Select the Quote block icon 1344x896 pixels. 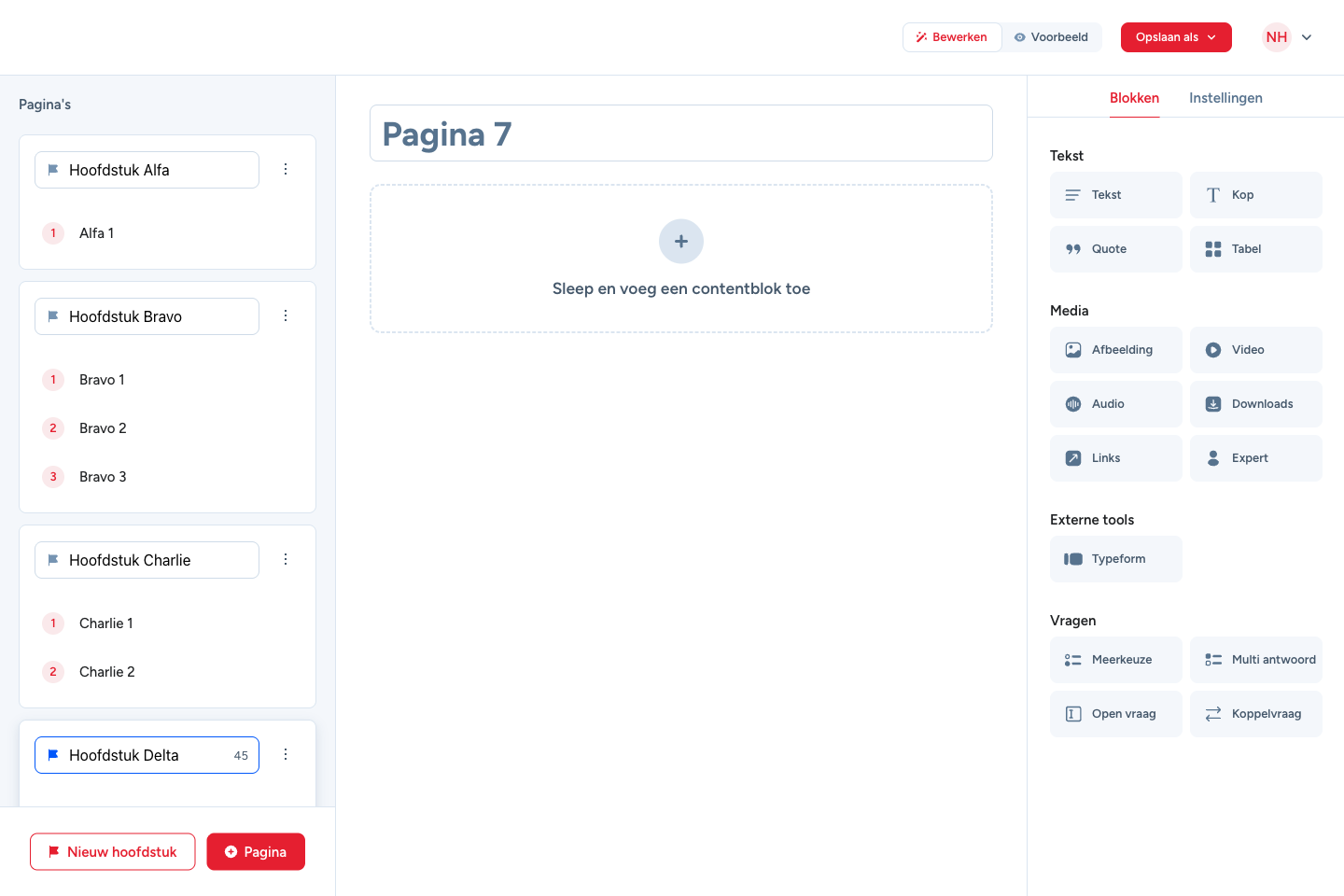click(x=1073, y=249)
